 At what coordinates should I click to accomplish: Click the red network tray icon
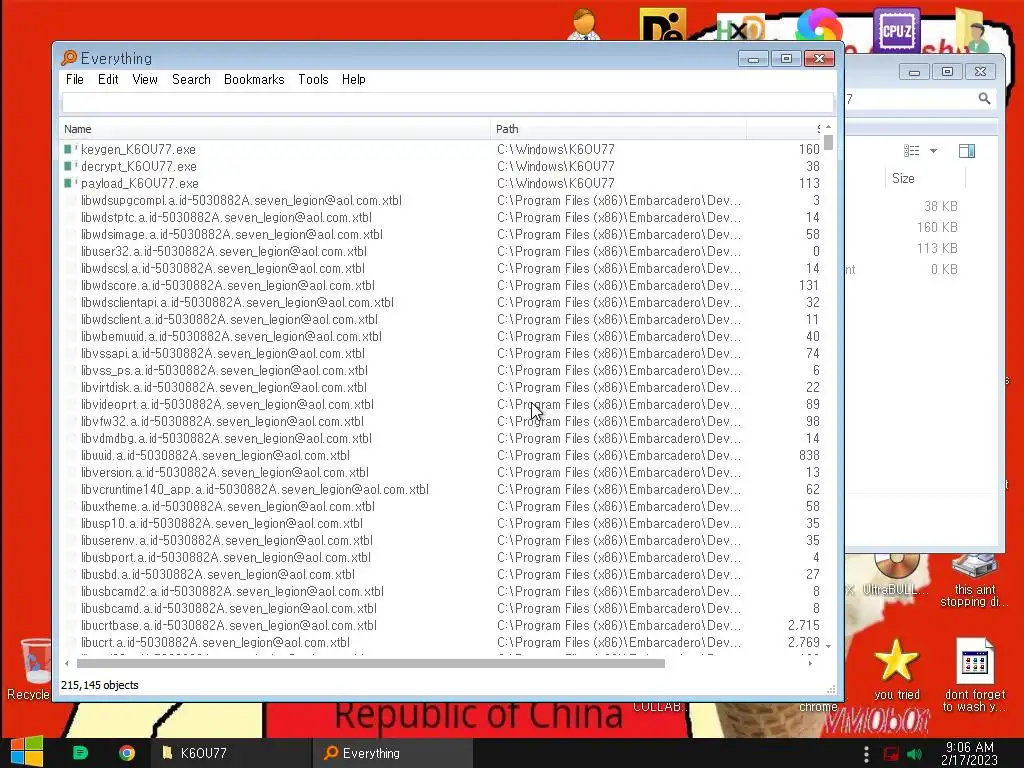coord(891,754)
